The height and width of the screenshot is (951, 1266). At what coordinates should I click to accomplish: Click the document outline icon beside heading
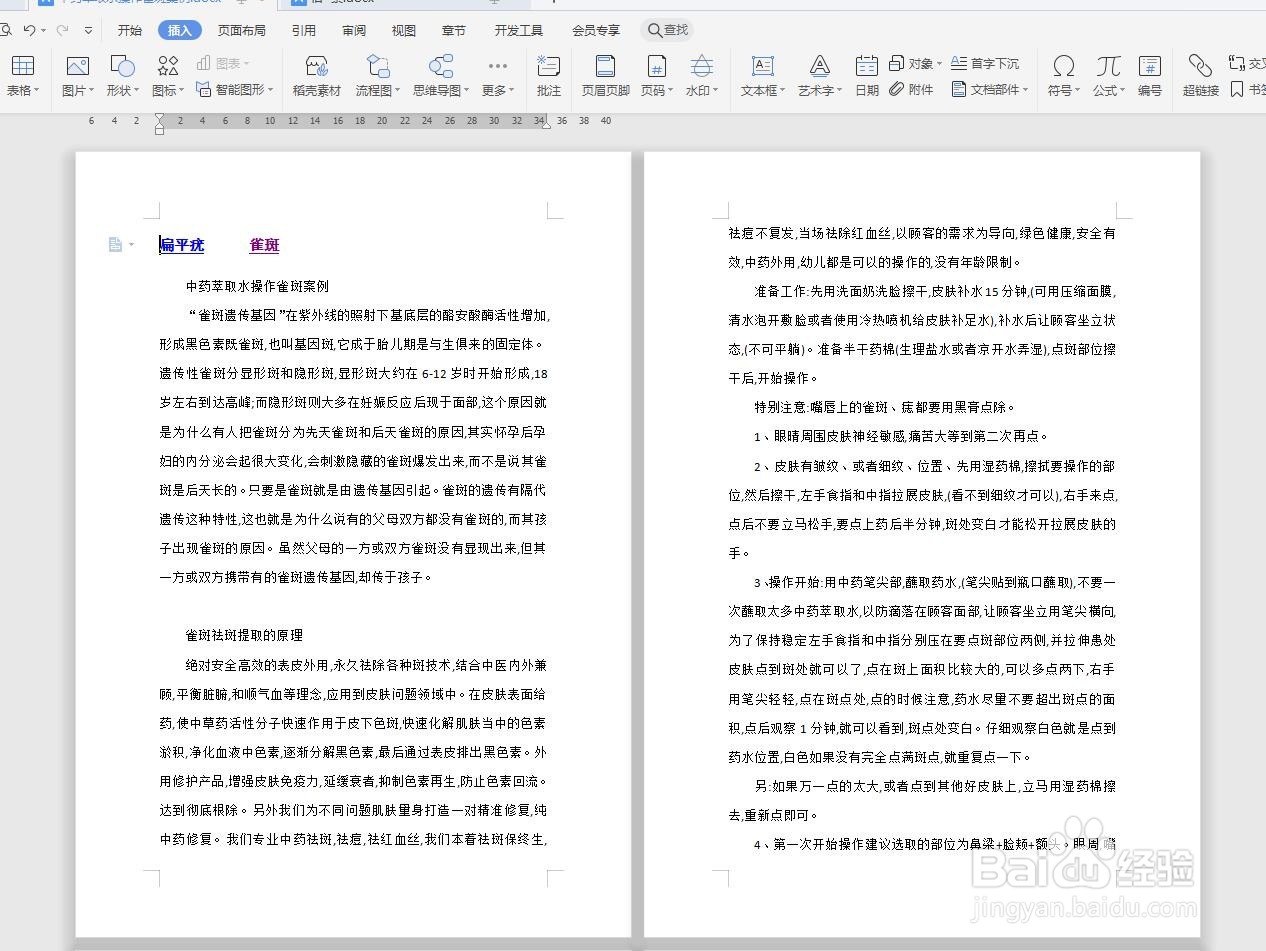[116, 245]
